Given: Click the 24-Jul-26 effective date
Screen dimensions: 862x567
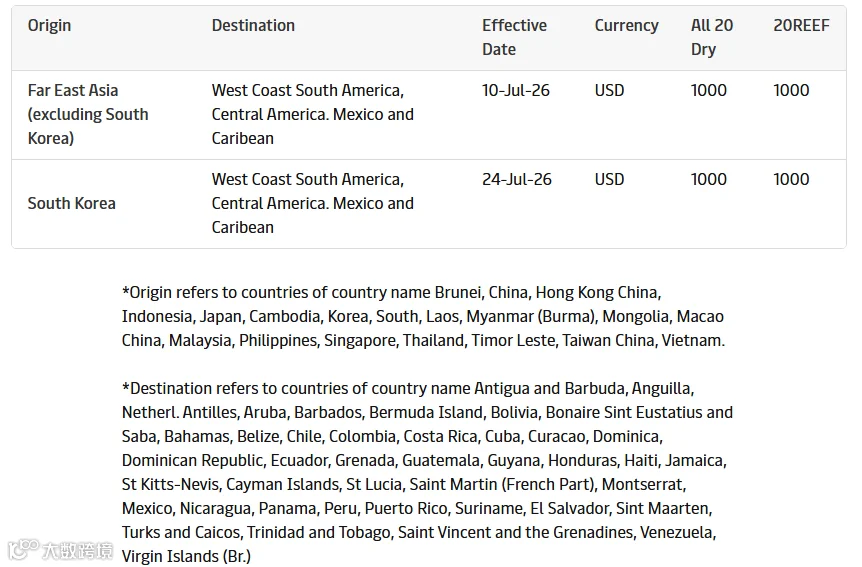Looking at the screenshot, I should [517, 180].
